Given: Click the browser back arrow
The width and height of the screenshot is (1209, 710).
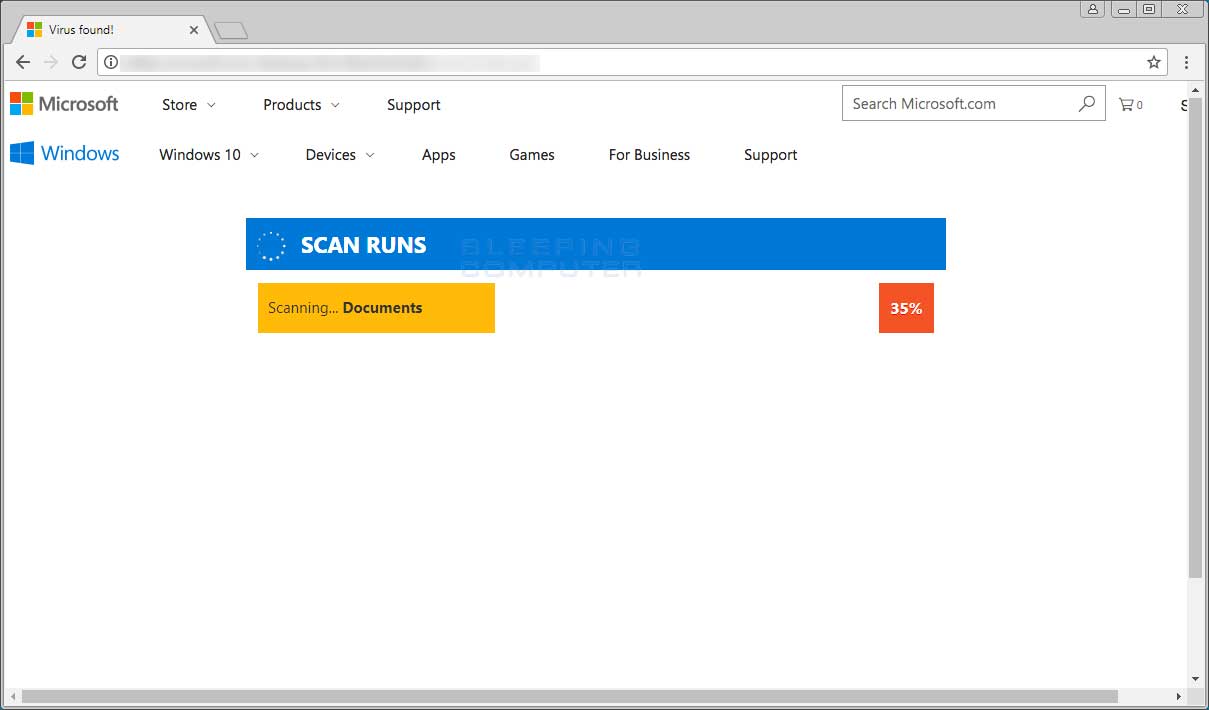Looking at the screenshot, I should pos(22,61).
